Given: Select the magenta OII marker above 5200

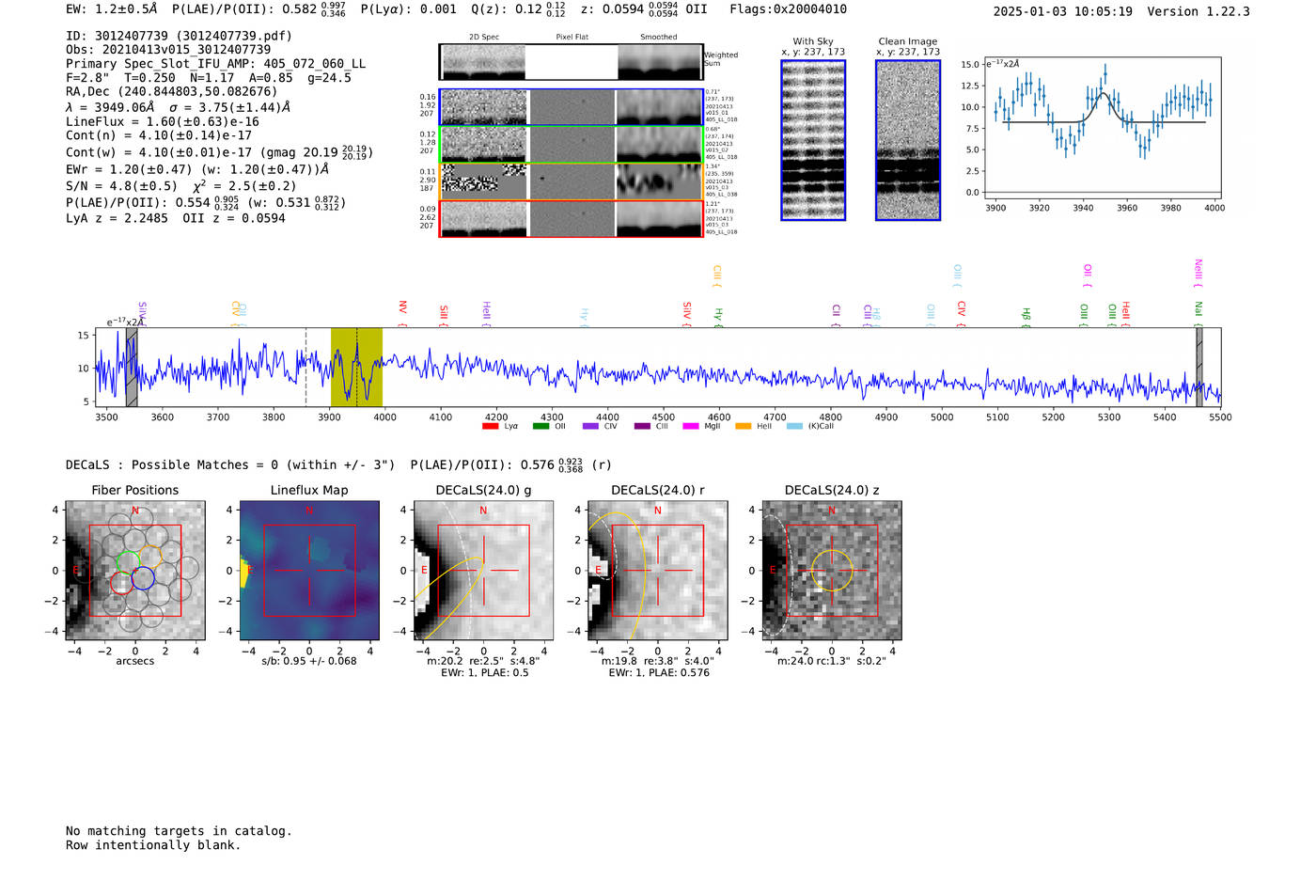Looking at the screenshot, I should pyautogui.click(x=1087, y=275).
